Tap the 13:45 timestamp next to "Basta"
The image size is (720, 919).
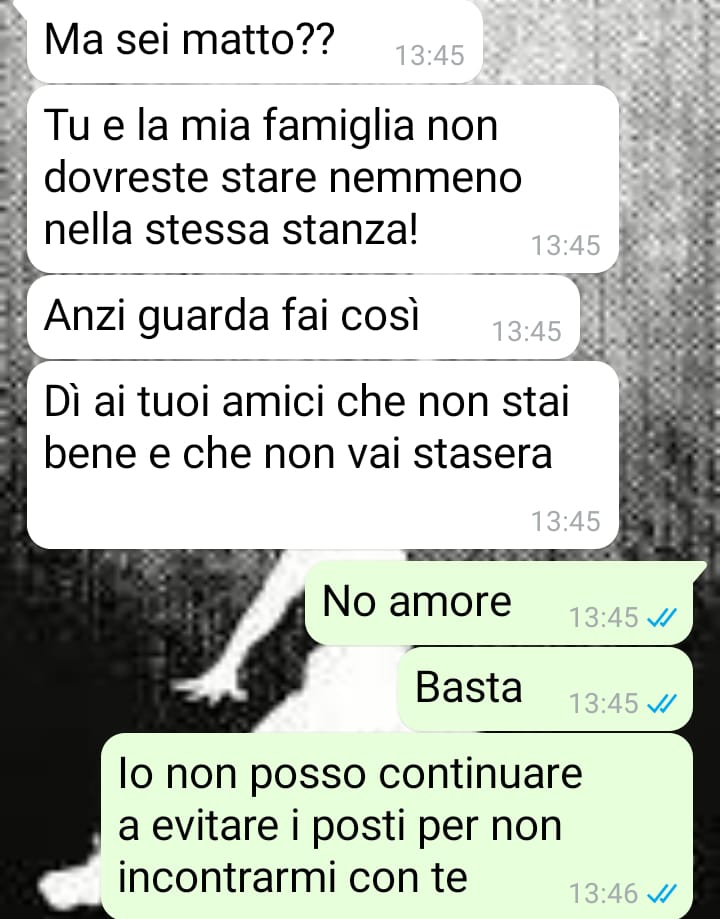coord(604,703)
